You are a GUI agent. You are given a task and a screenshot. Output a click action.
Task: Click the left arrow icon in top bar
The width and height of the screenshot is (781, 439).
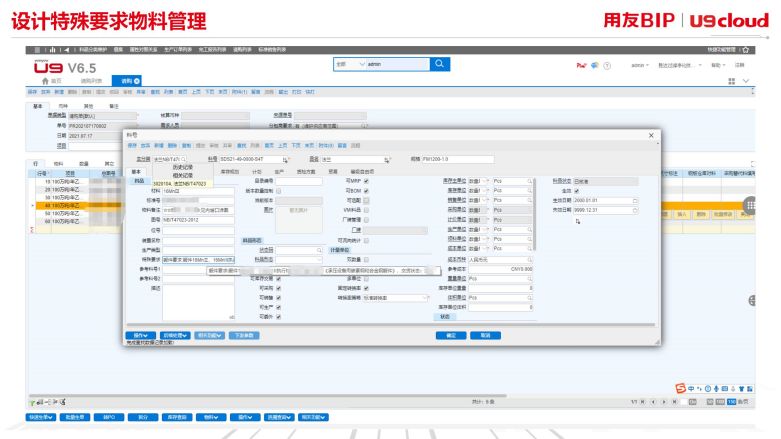pos(67,50)
